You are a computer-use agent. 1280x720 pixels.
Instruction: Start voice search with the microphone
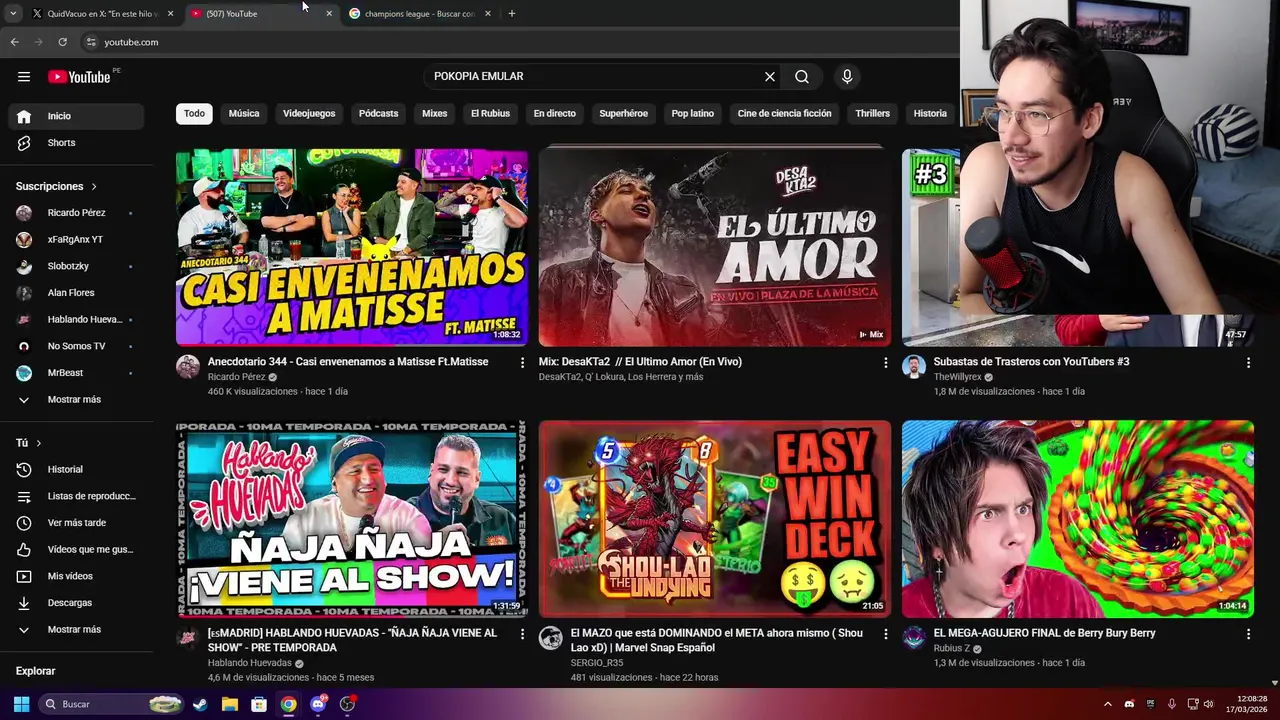(847, 77)
